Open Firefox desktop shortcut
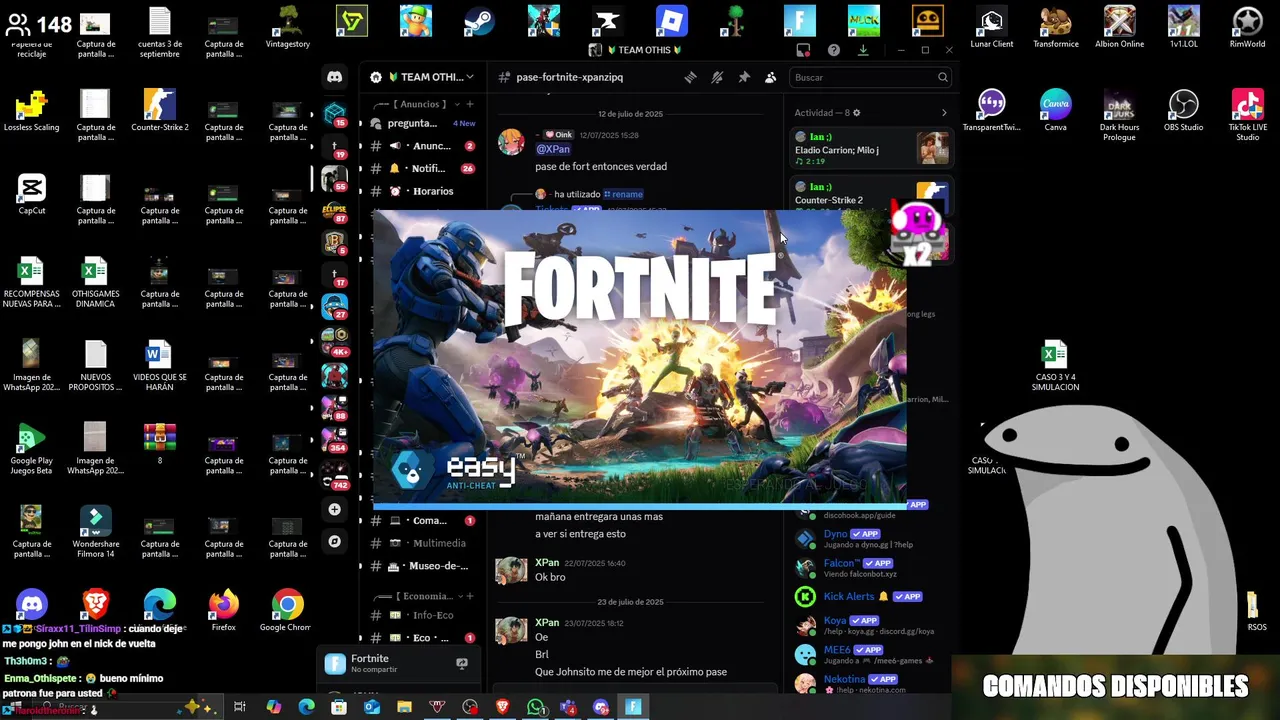 pos(224,610)
